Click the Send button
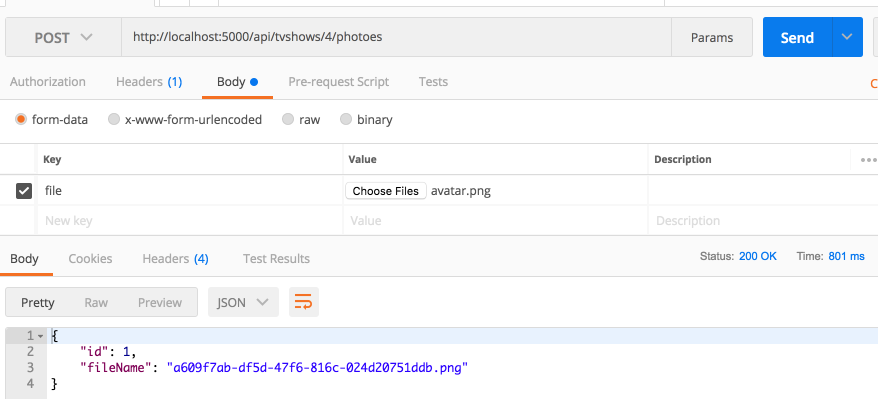The image size is (878, 399). pos(797,37)
